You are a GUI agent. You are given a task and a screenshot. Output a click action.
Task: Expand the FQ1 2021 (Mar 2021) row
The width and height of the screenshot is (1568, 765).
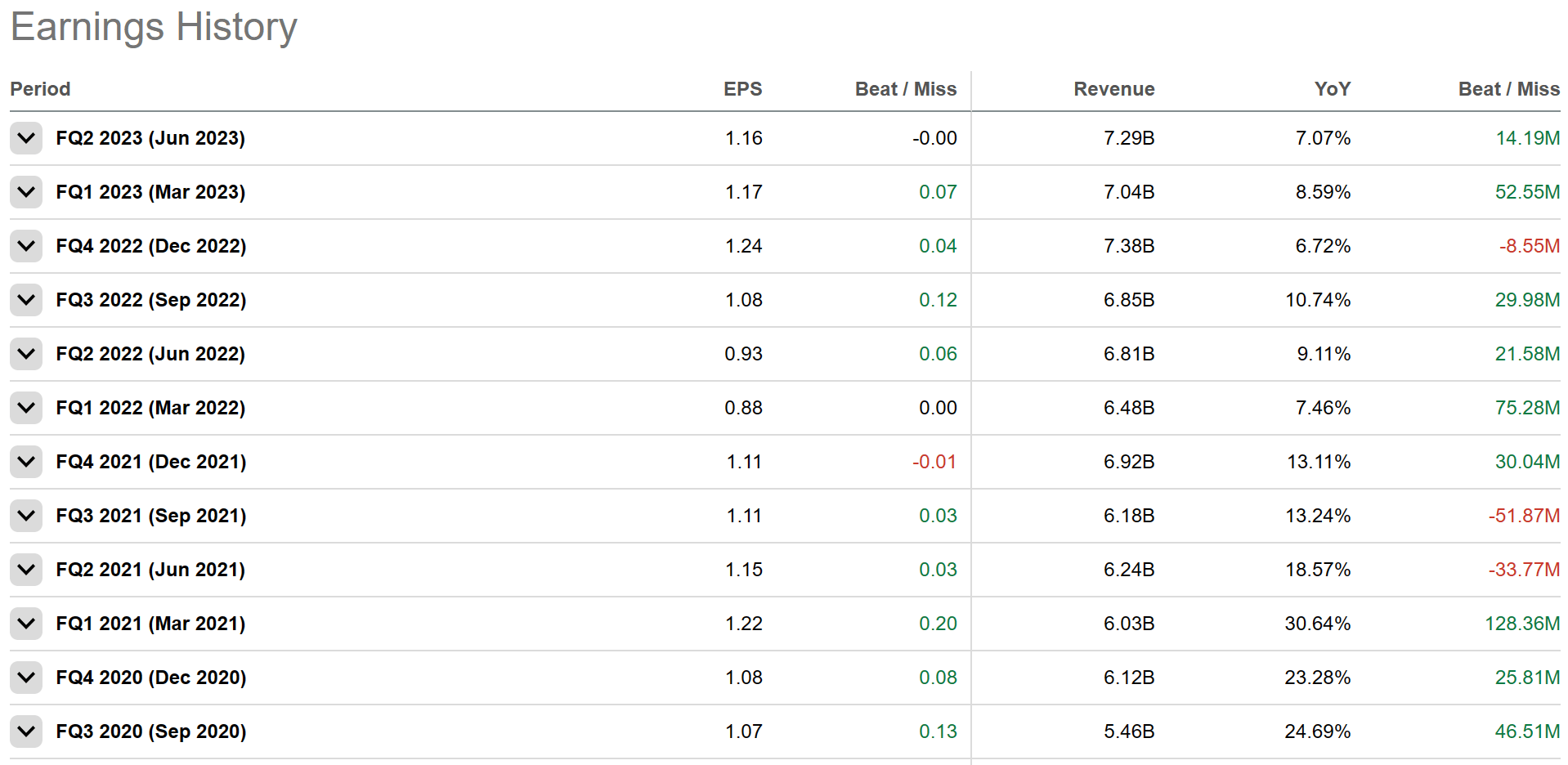26,624
